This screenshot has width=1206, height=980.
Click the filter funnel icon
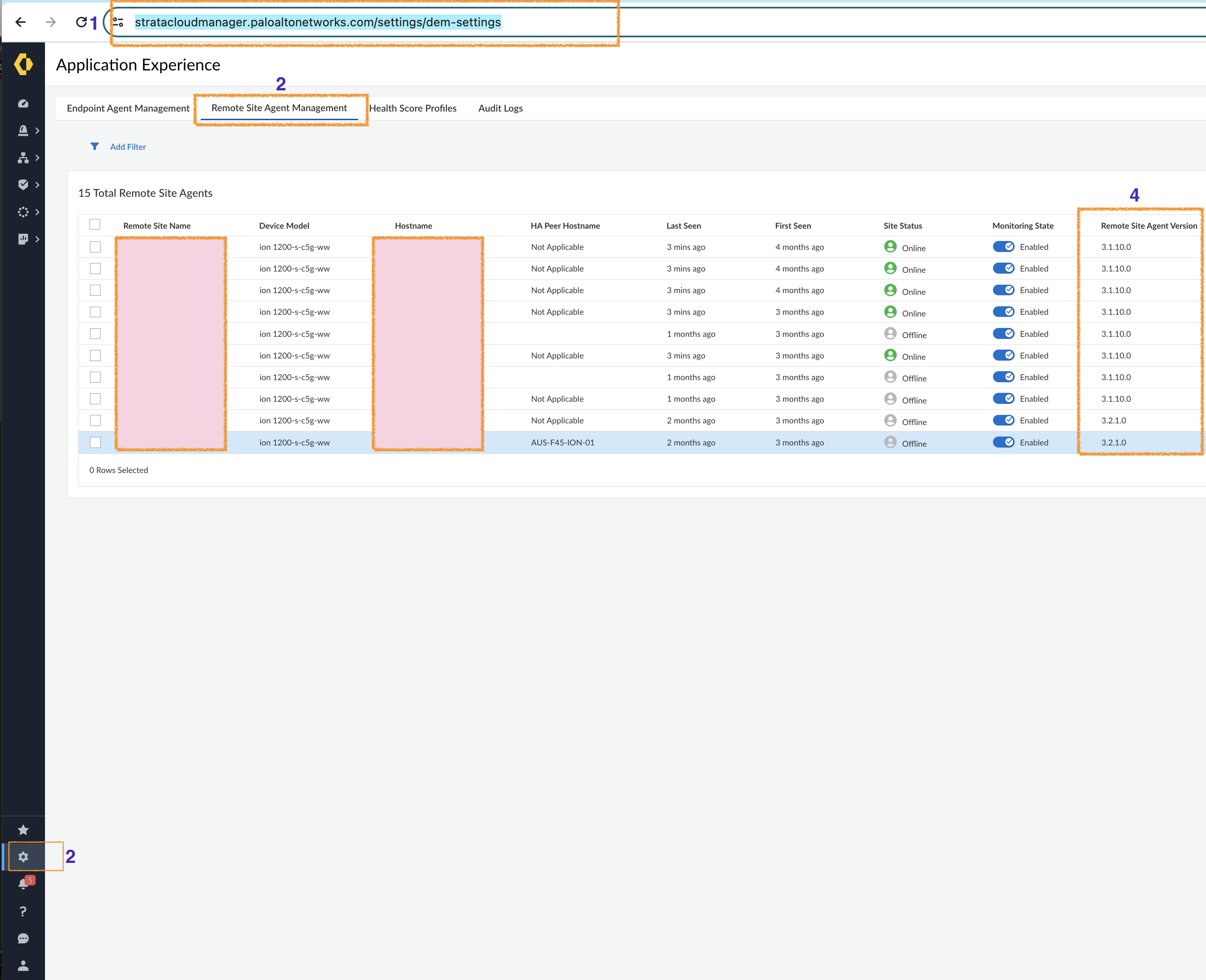coord(94,146)
